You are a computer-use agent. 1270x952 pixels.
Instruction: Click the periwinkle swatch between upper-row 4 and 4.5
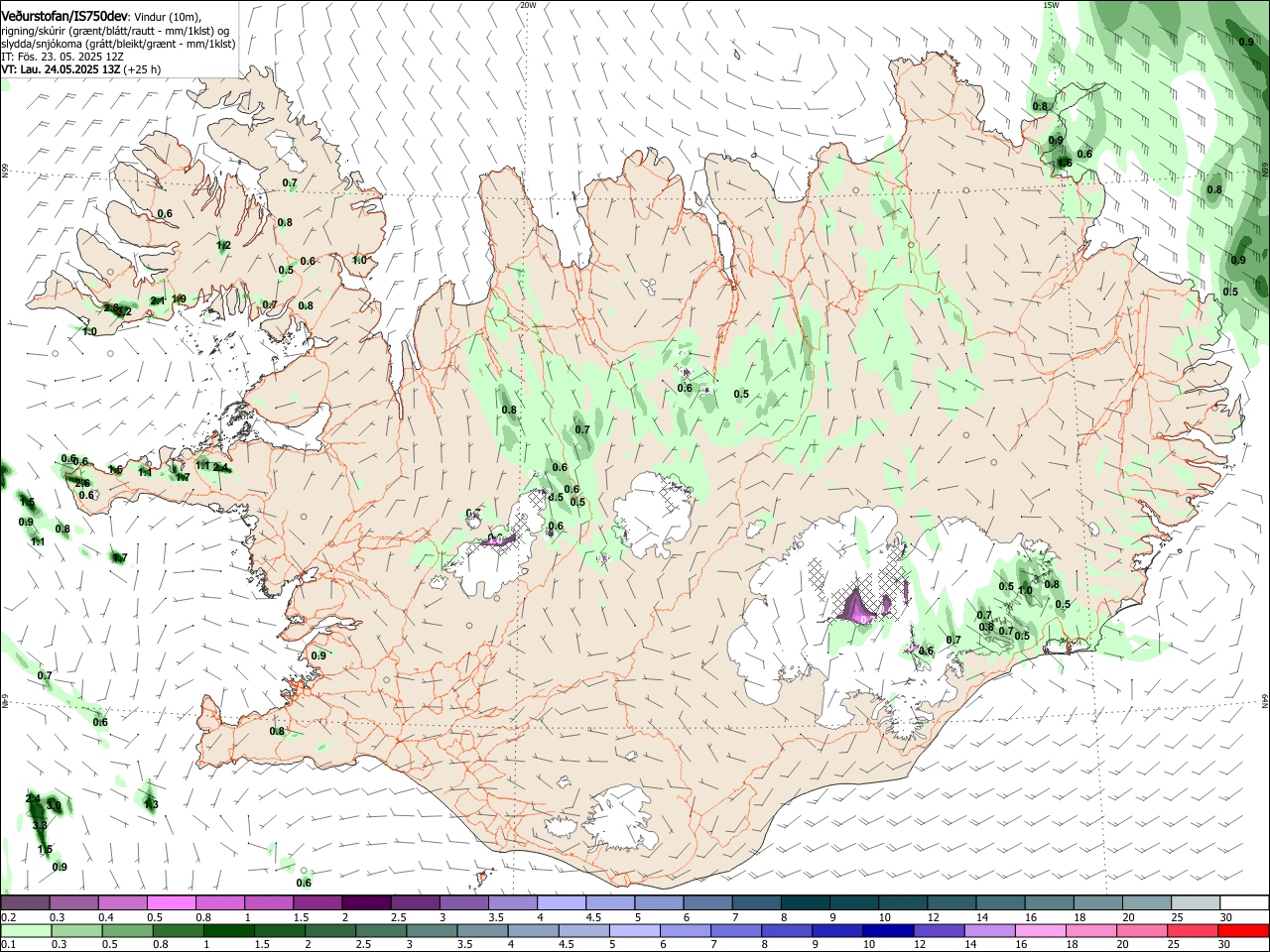pyautogui.click(x=562, y=903)
